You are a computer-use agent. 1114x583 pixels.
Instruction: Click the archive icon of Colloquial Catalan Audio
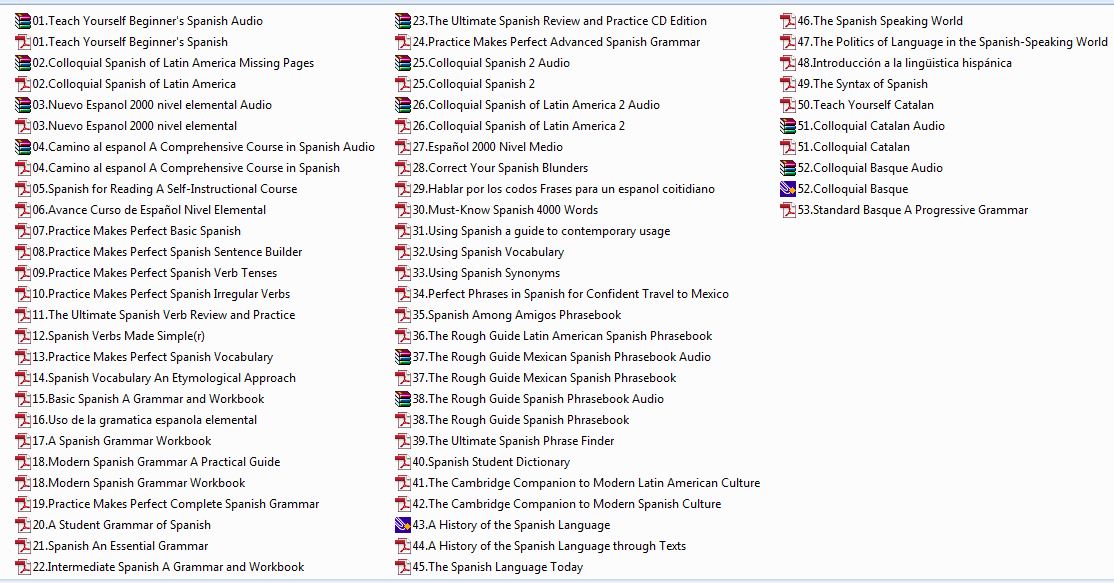[x=788, y=126]
